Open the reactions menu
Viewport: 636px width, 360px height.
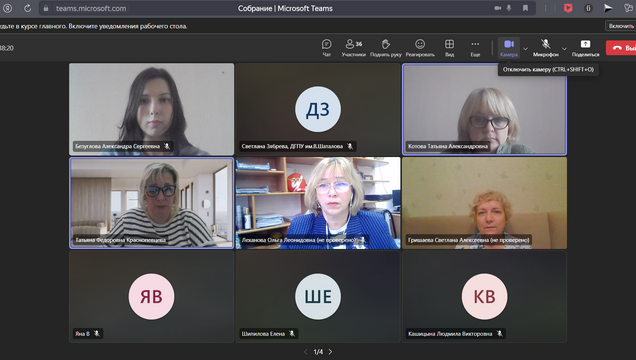point(420,48)
